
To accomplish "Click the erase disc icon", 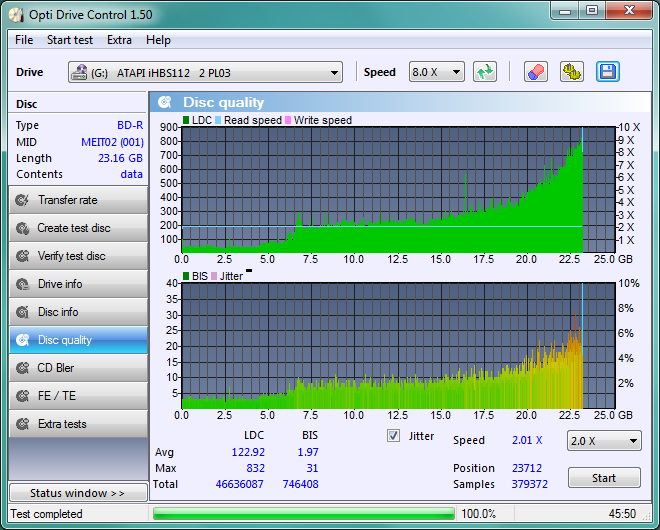I will click(536, 72).
